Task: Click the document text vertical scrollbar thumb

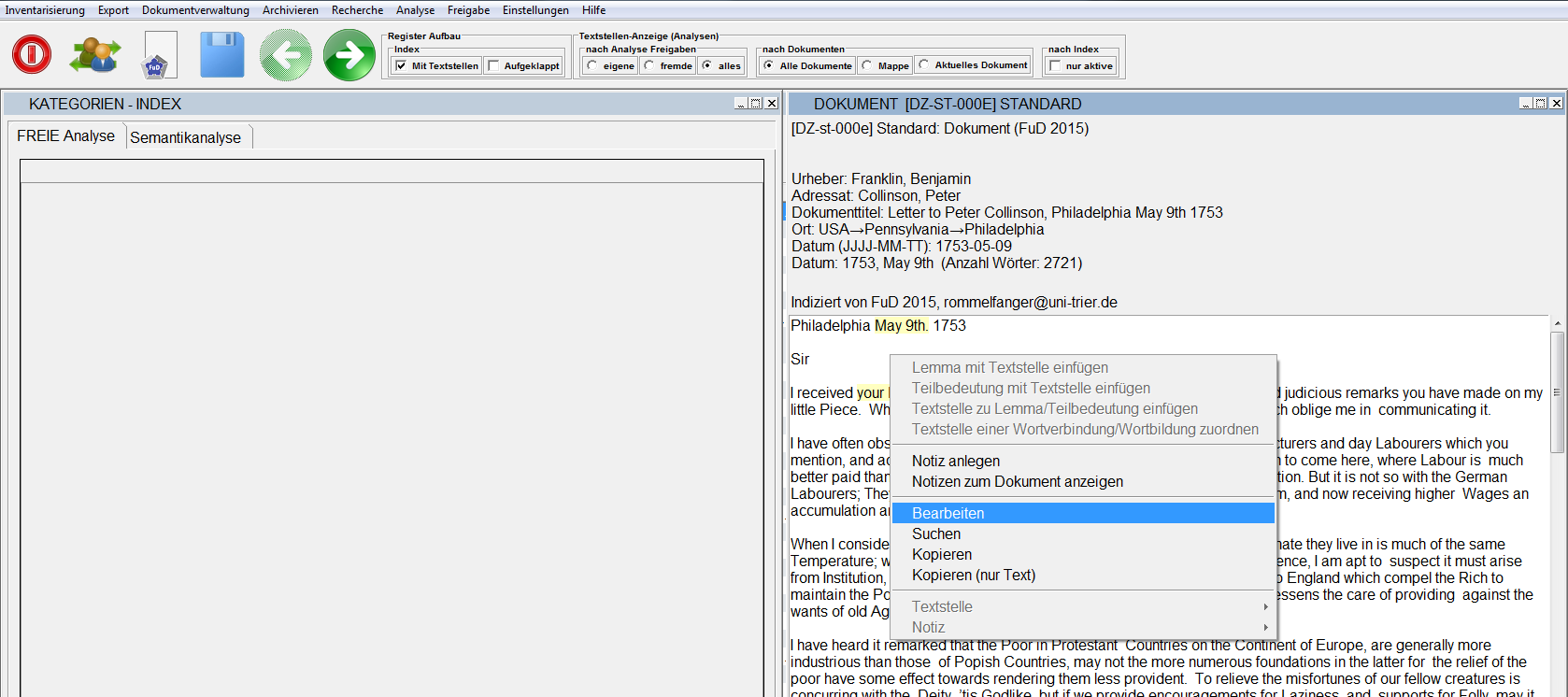Action: [x=1557, y=392]
